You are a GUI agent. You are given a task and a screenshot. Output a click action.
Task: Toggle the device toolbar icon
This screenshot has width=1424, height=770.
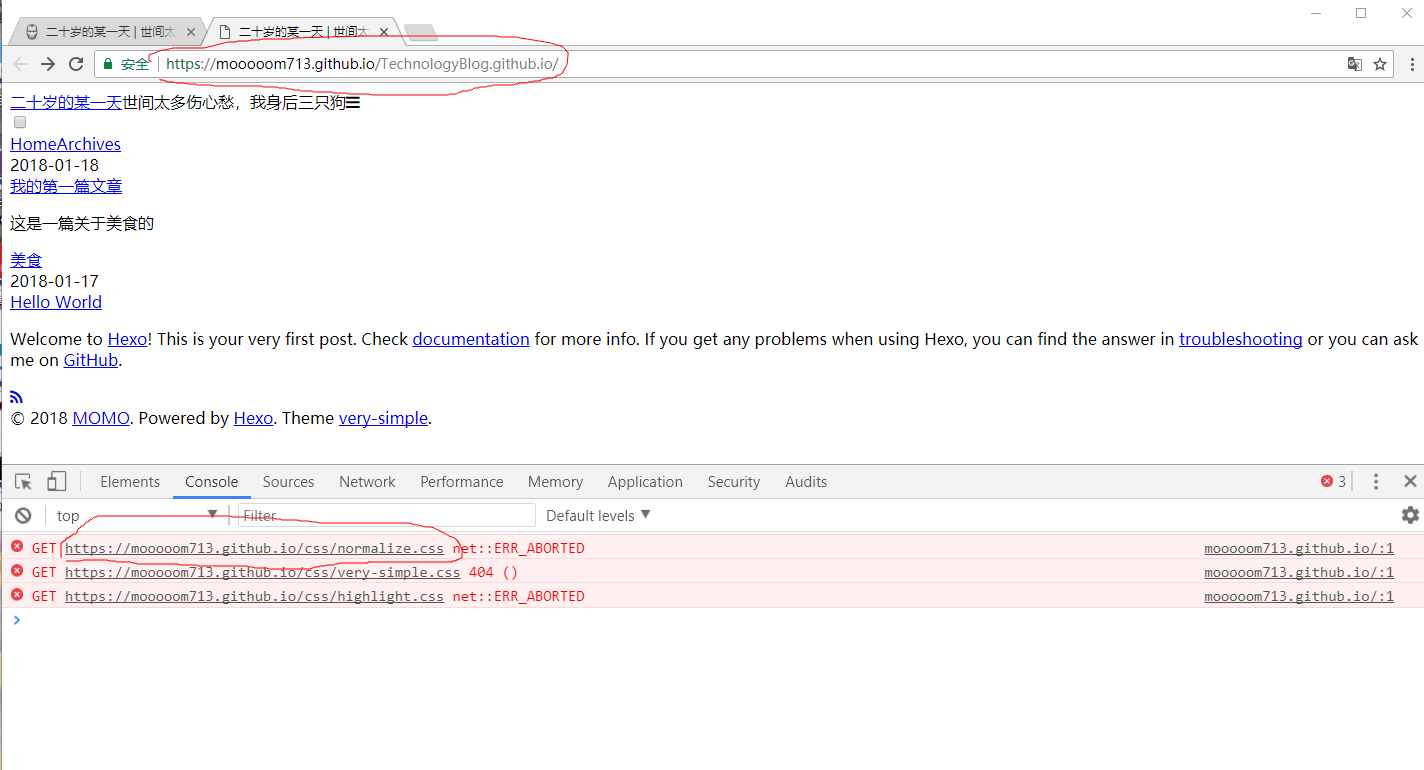coord(56,482)
